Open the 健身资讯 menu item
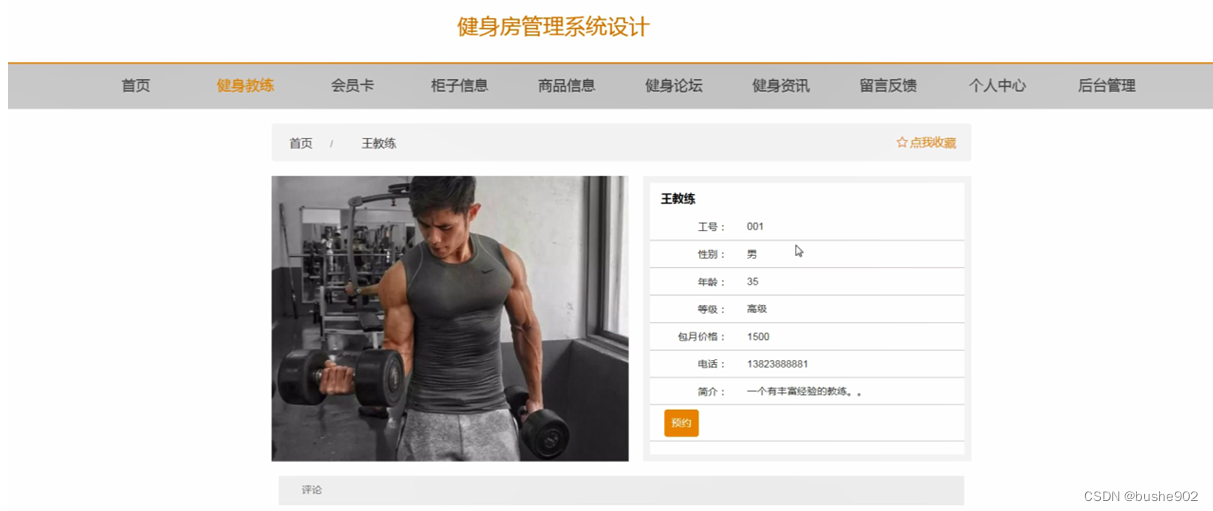This screenshot has width=1213, height=511. coord(780,86)
